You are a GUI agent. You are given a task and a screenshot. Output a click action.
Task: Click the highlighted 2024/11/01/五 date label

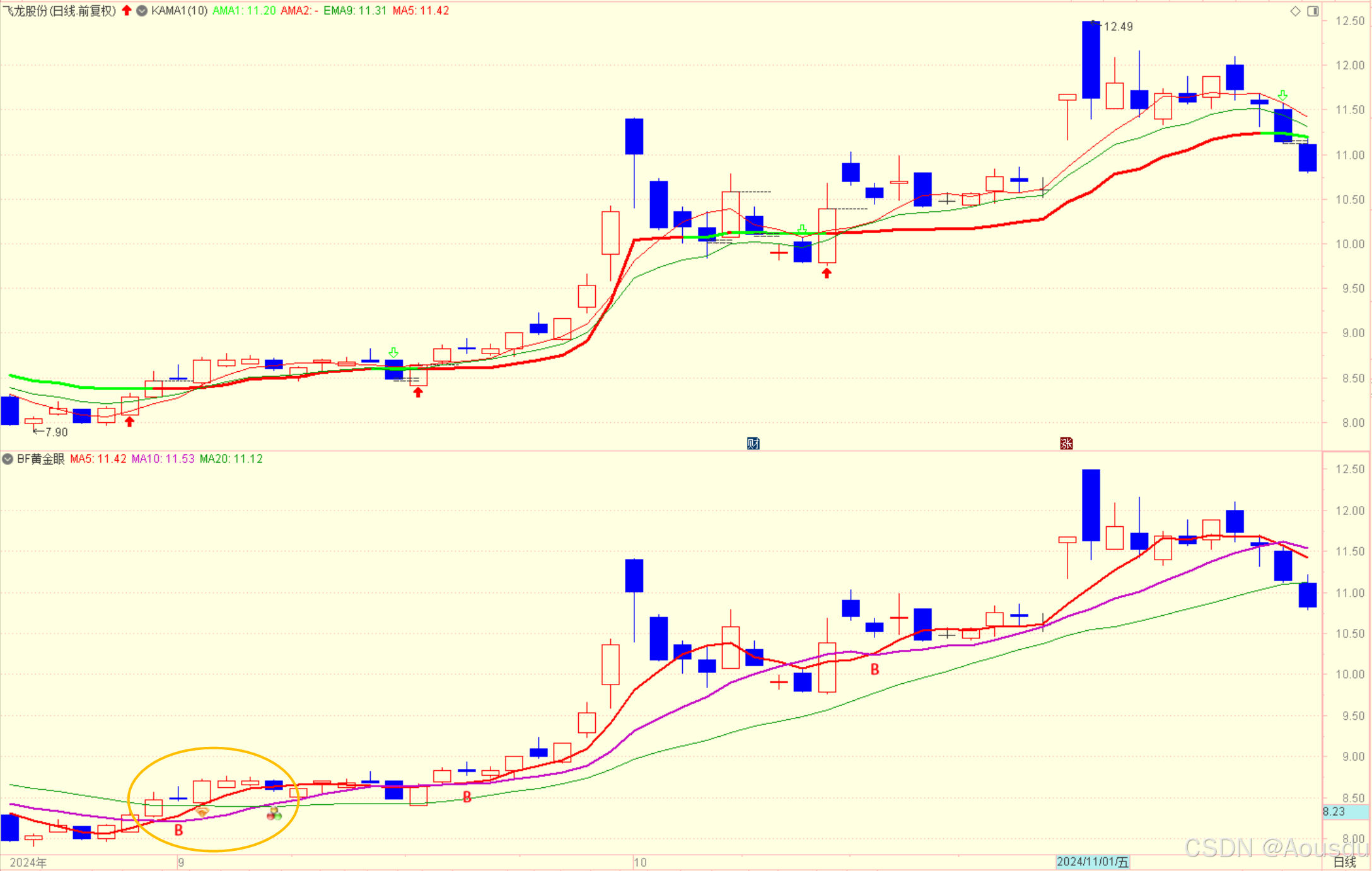pyautogui.click(x=1093, y=862)
